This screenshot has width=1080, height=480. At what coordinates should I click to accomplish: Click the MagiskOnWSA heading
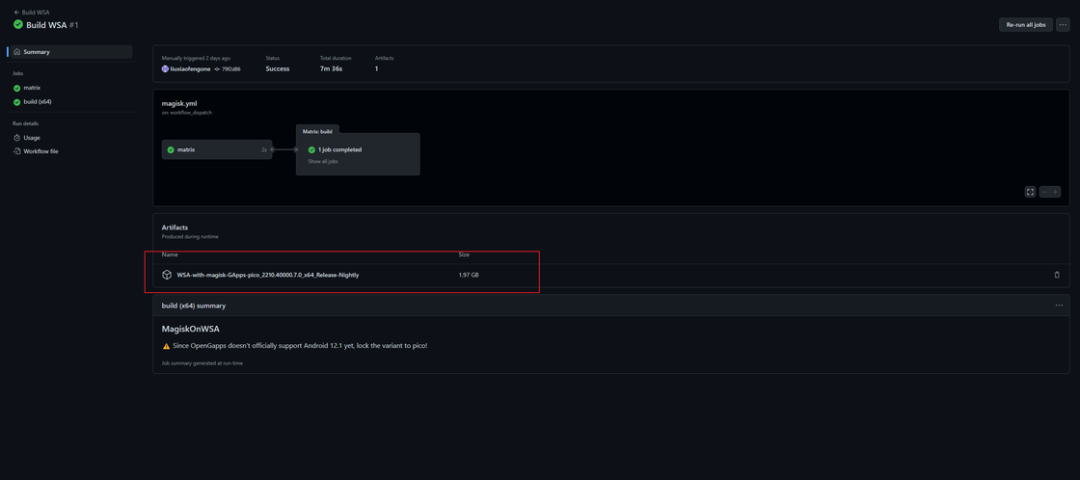[191, 329]
